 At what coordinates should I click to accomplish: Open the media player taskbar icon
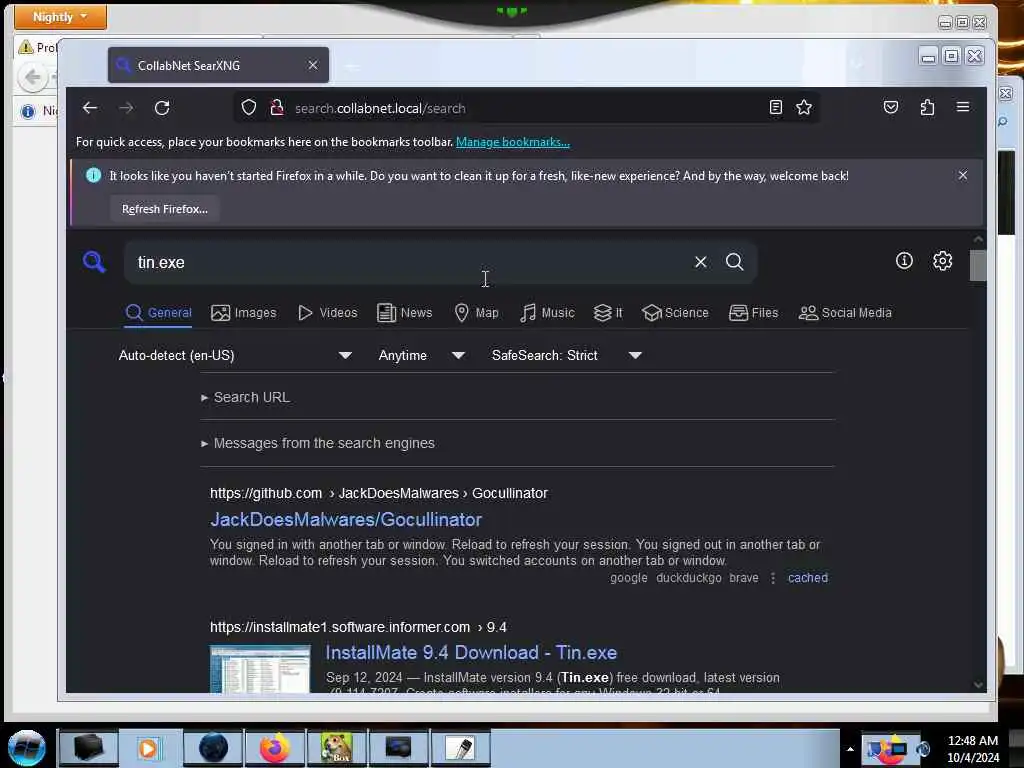click(x=148, y=748)
